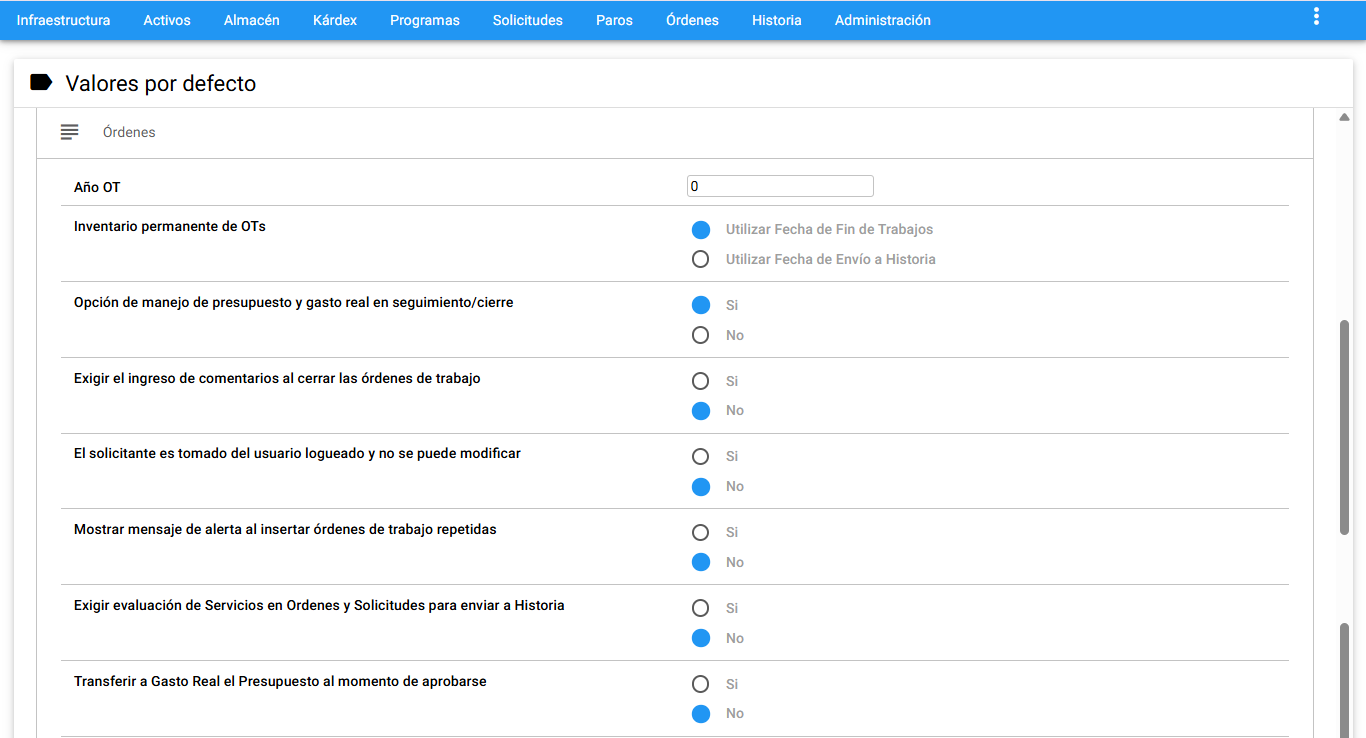Click the Exigir evaluación de Servicios label
Image resolution: width=1366 pixels, height=738 pixels.
[319, 606]
